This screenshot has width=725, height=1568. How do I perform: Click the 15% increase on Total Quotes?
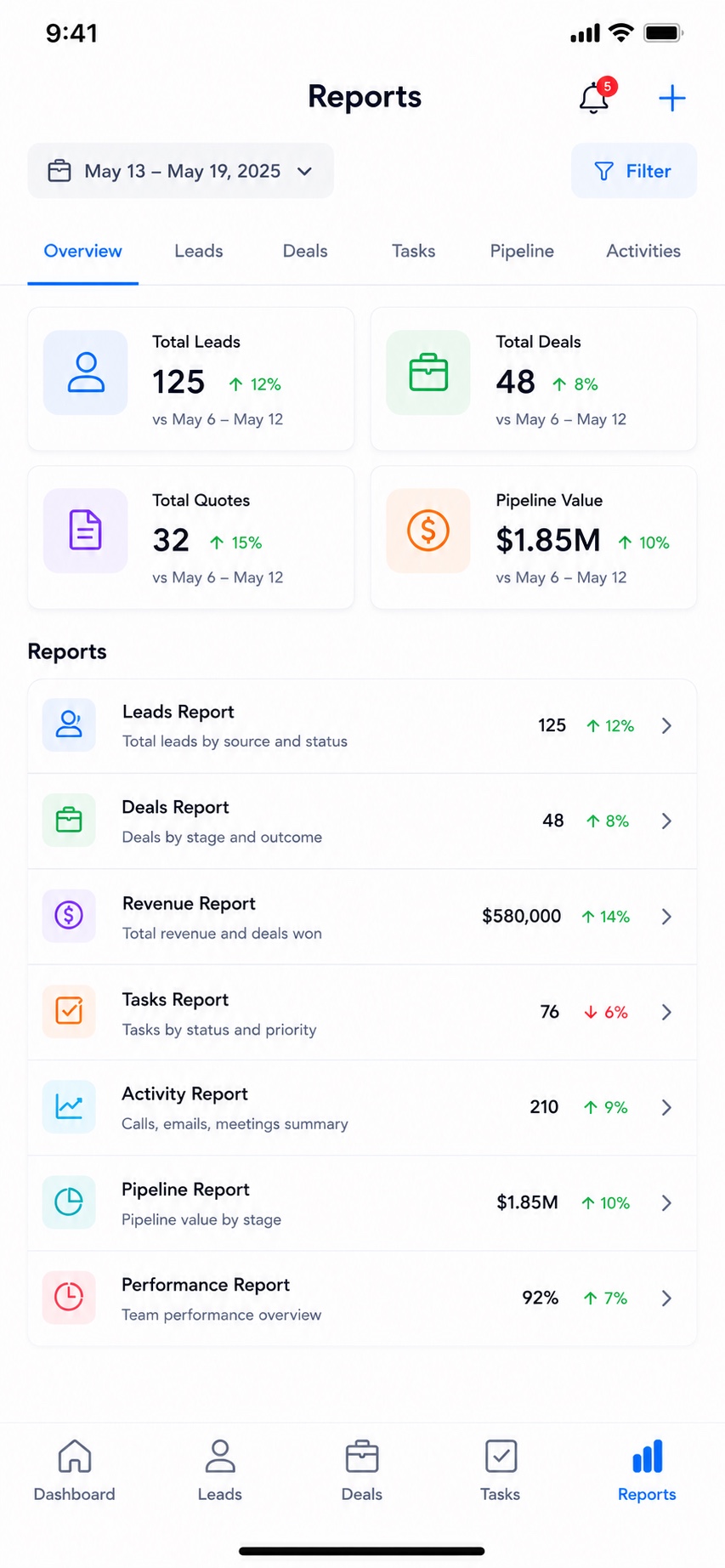(236, 543)
